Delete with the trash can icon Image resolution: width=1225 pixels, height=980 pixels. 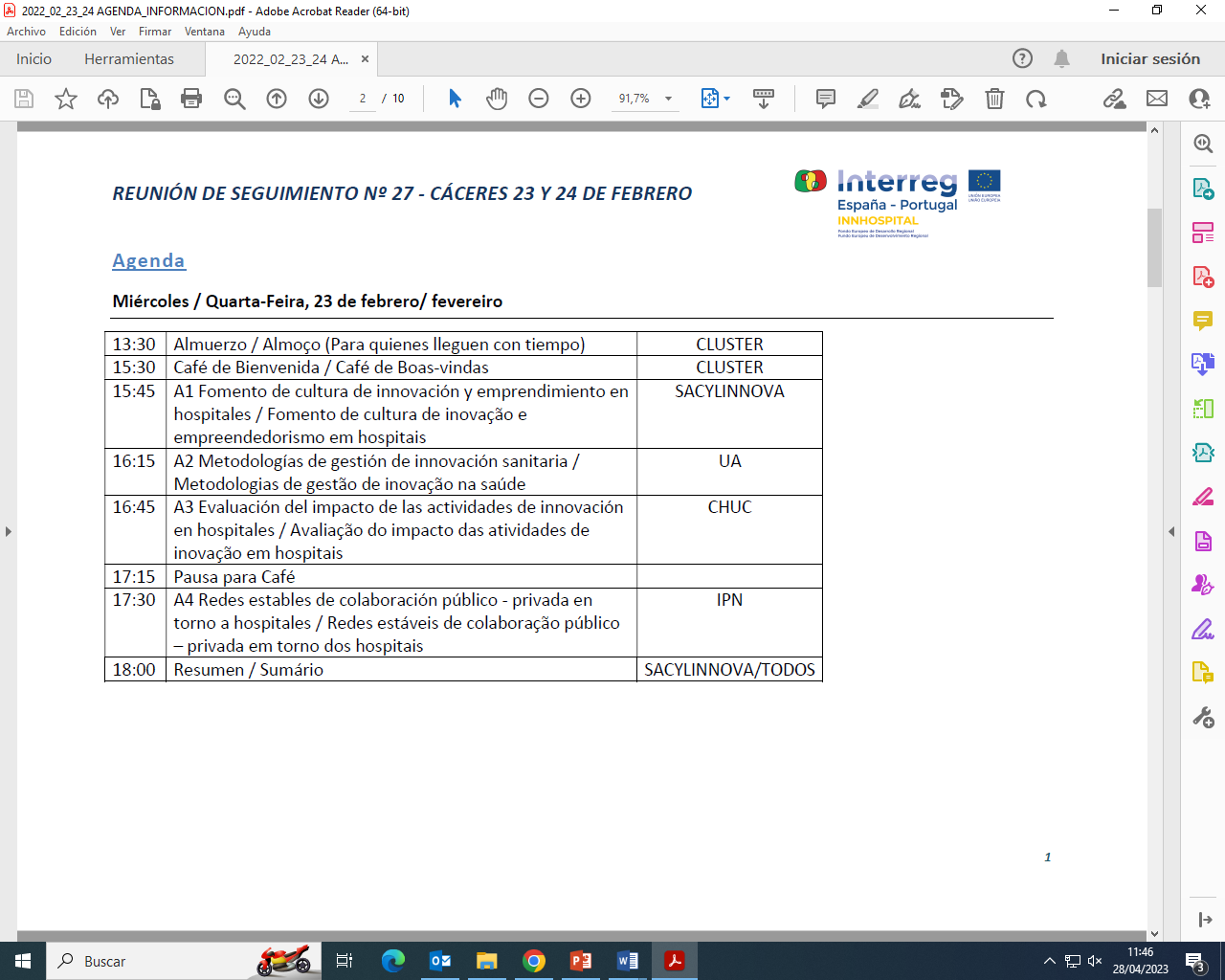994,99
